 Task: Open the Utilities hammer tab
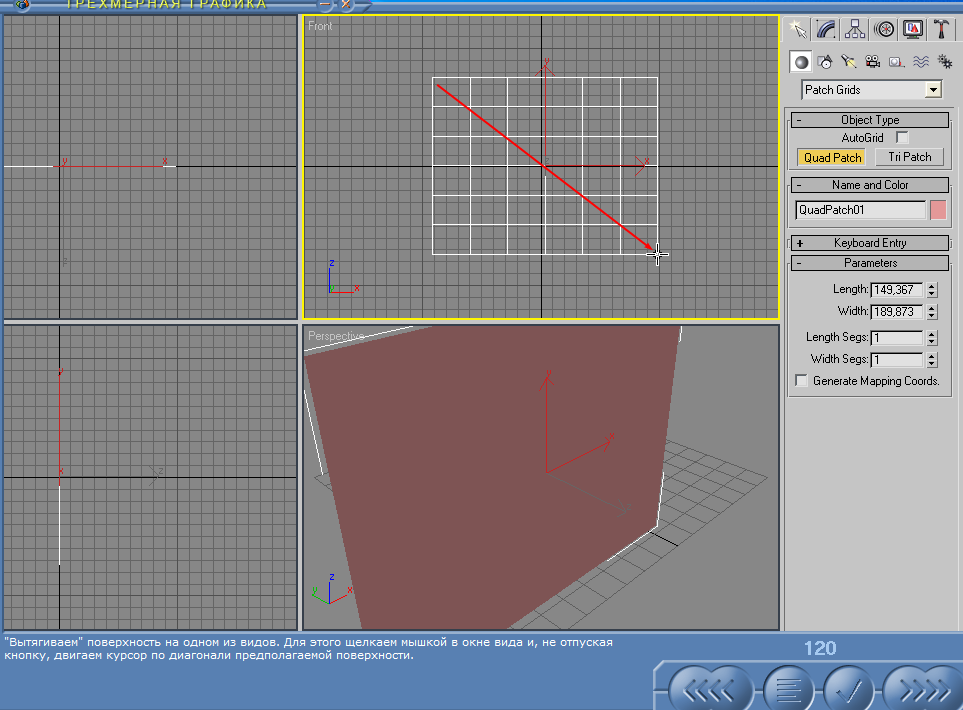tap(942, 29)
